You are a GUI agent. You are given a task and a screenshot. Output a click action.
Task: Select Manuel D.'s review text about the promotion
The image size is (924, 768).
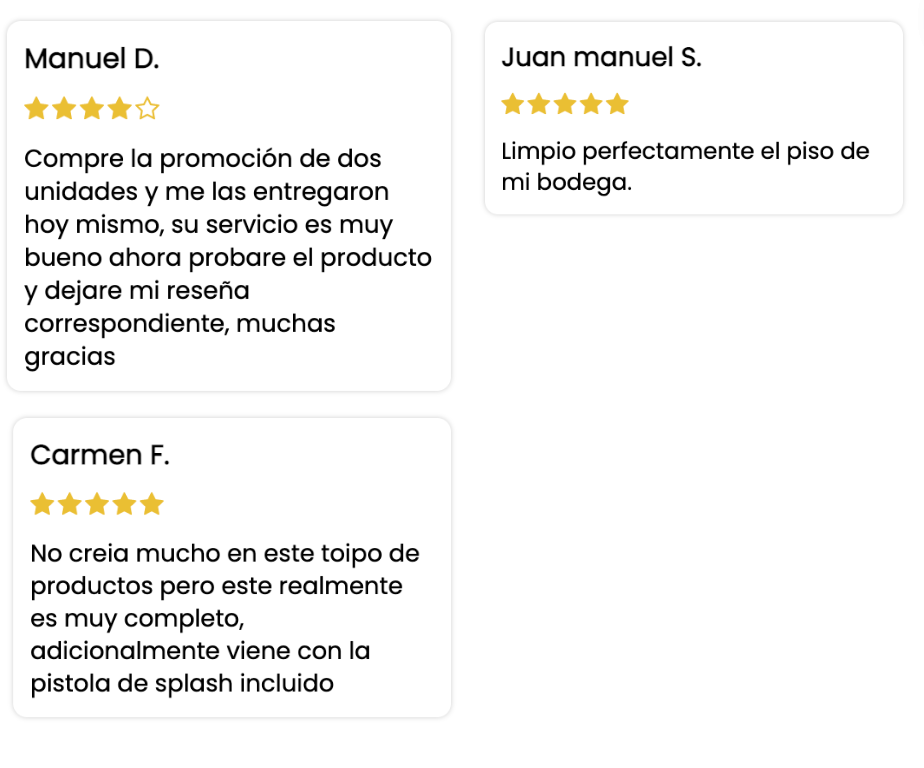click(x=228, y=258)
